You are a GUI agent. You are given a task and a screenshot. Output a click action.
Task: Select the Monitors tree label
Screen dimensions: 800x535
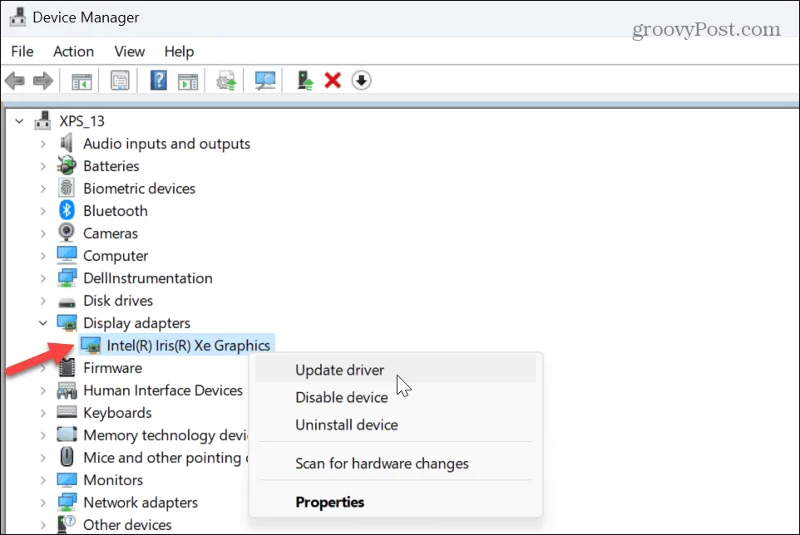point(113,480)
